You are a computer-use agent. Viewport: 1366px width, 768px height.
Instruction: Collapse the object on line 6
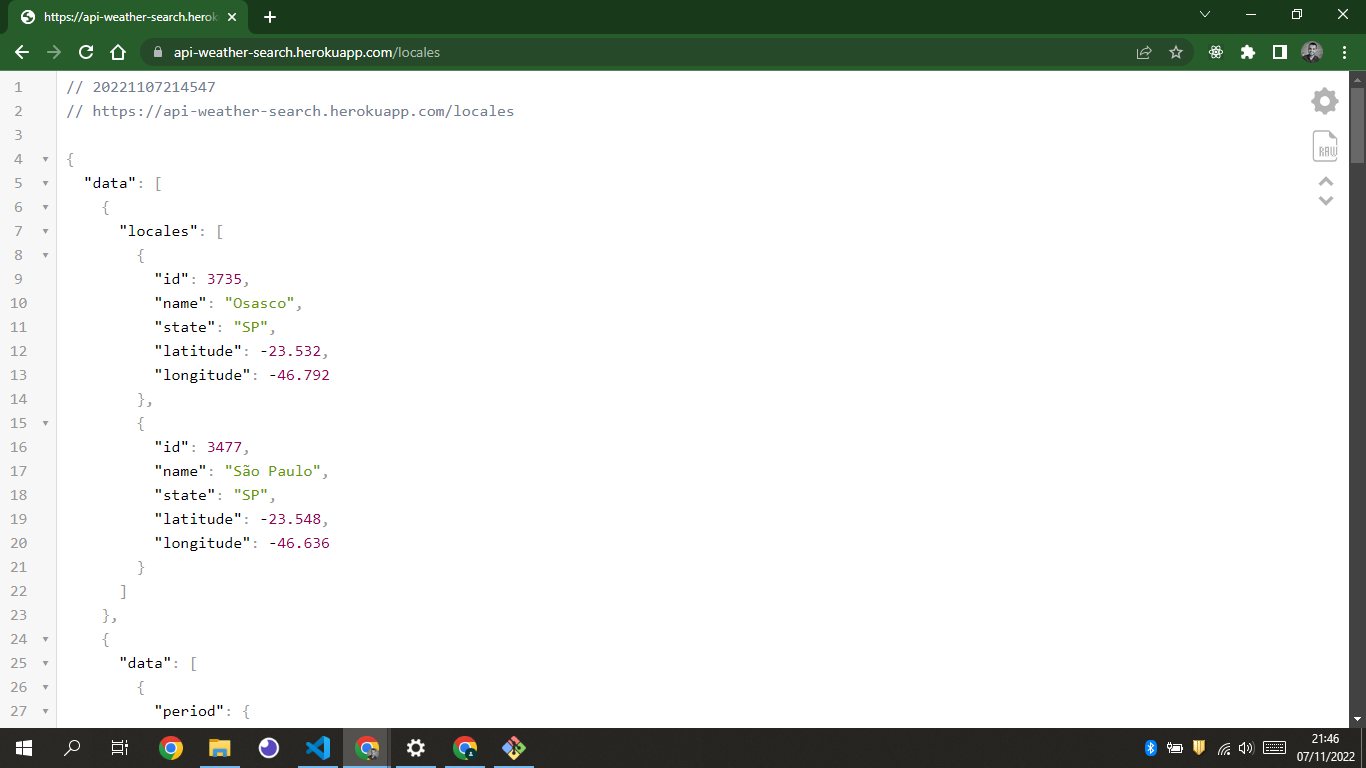tap(45, 207)
